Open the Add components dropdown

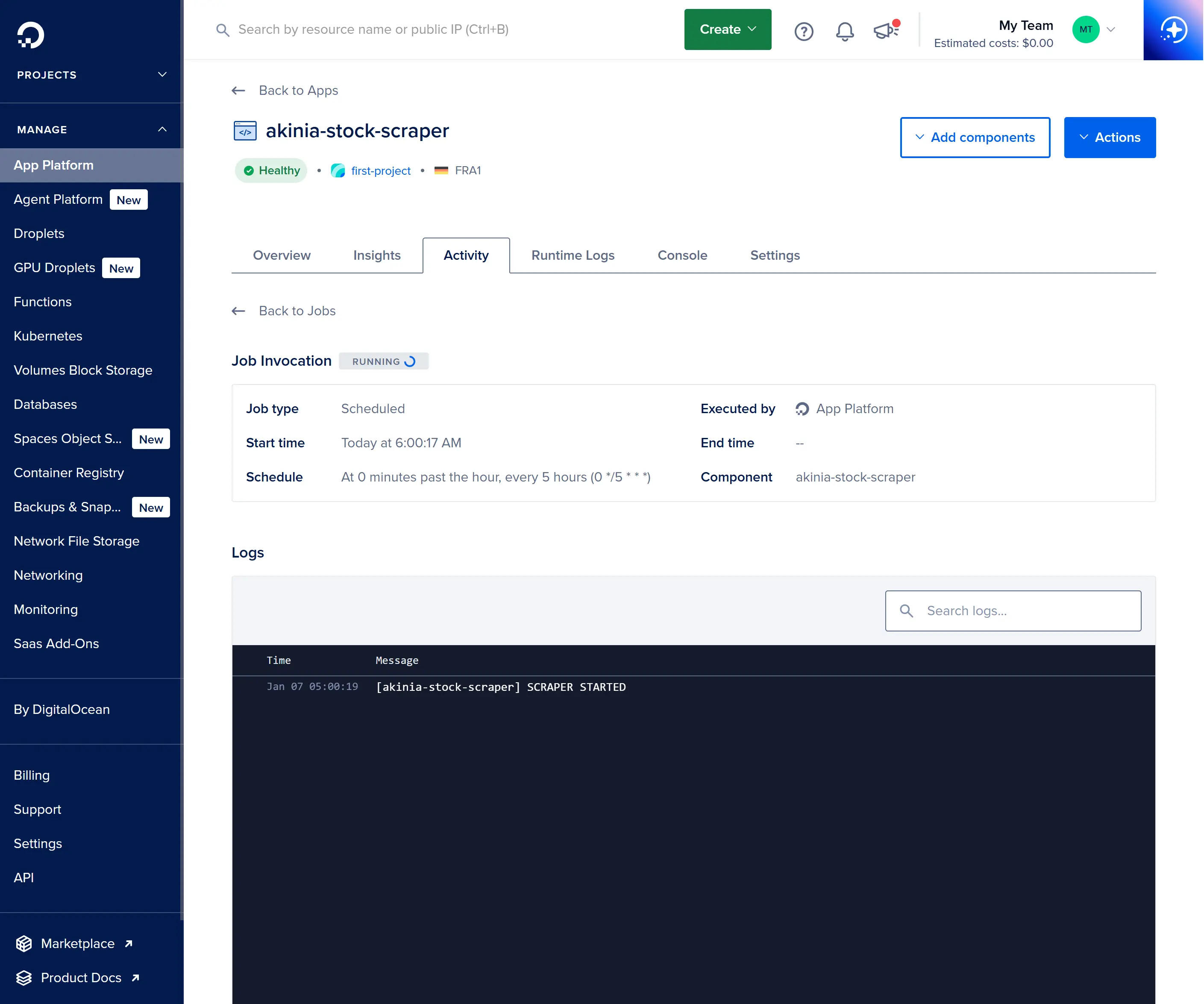pyautogui.click(x=975, y=138)
